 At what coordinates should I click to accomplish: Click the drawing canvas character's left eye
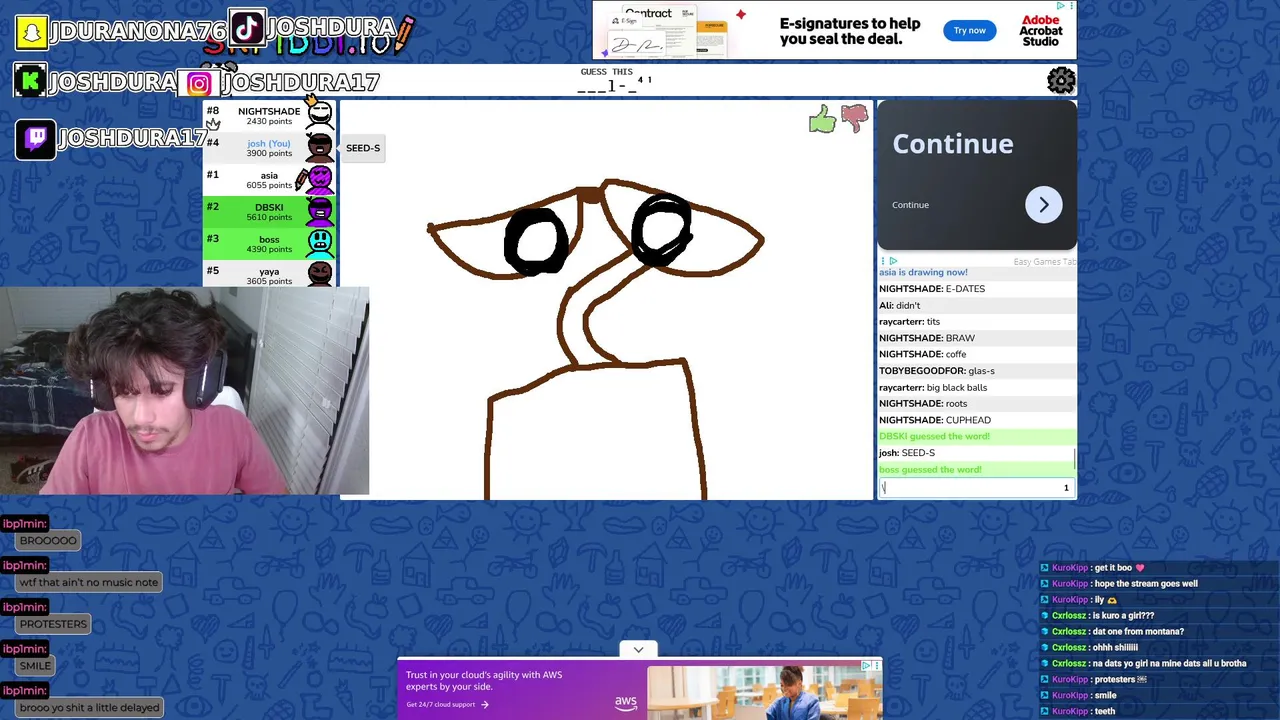tap(537, 241)
